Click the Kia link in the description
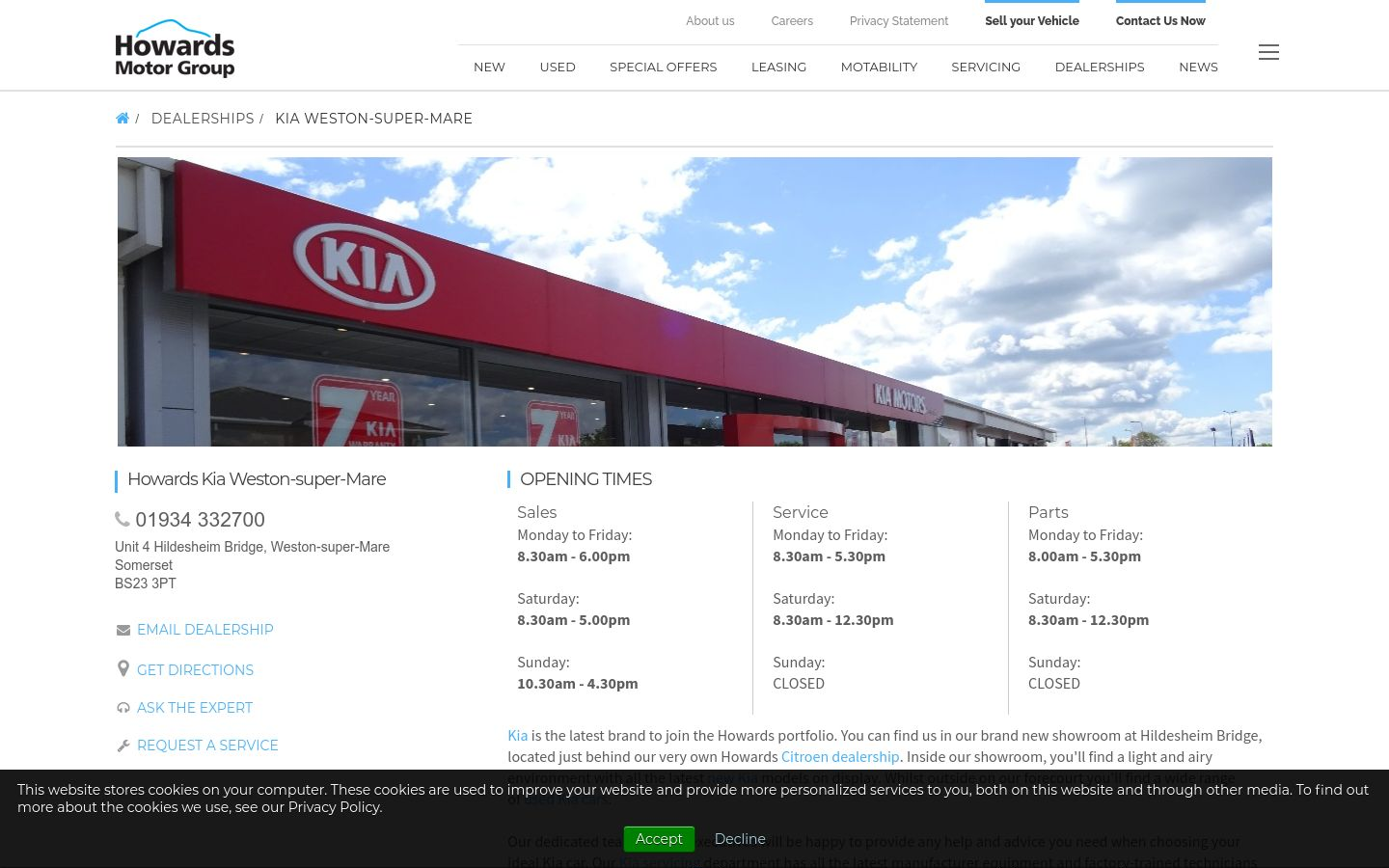Viewport: 1389px width, 868px height. point(518,735)
